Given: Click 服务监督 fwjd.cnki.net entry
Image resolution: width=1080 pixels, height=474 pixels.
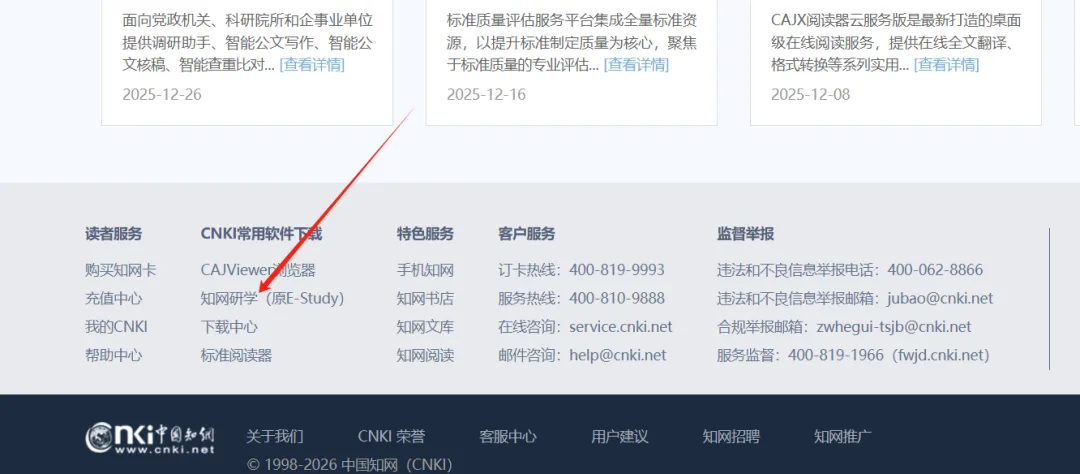Looking at the screenshot, I should pos(853,355).
